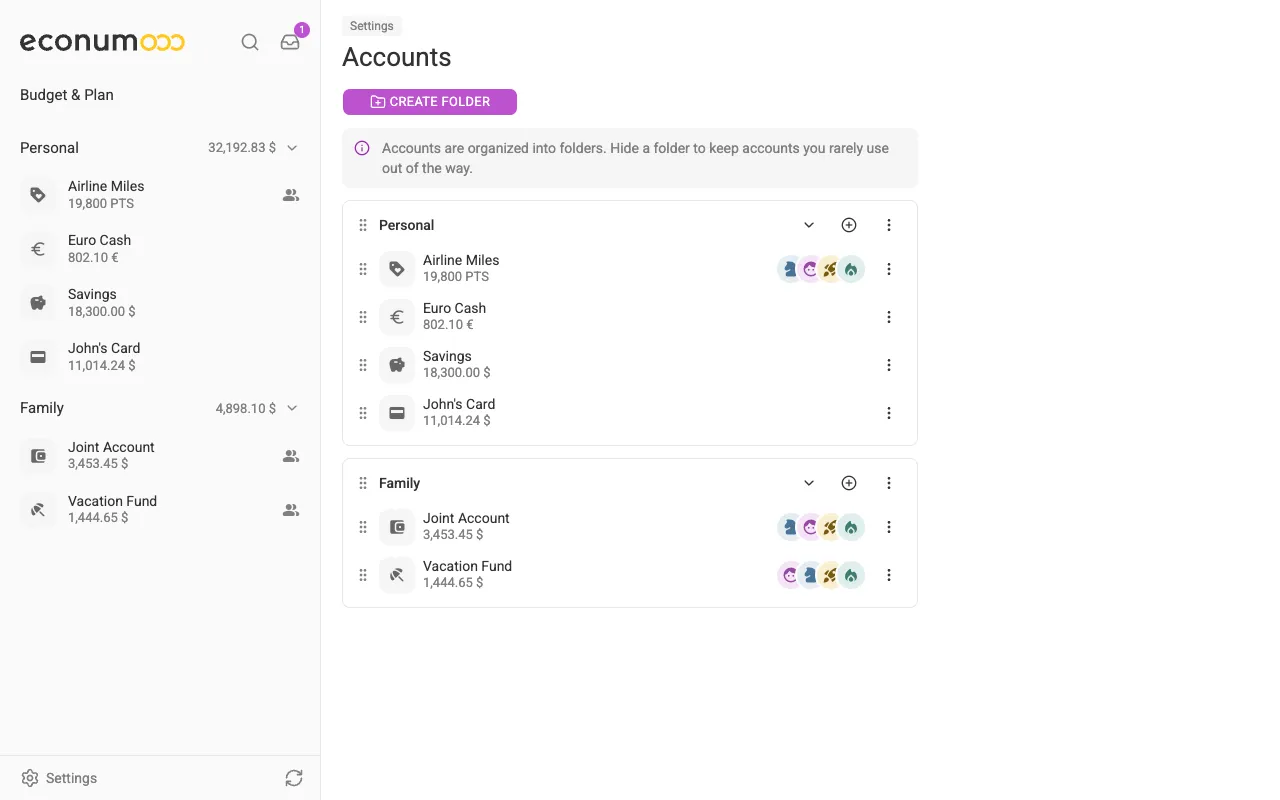Open Airline Miles row options menu

click(x=889, y=269)
